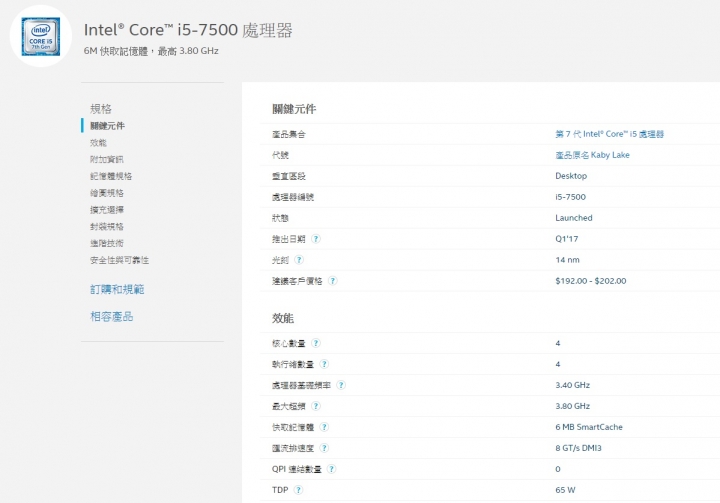720x503 pixels.
Task: Go to 安全性與可靠性 in sidebar
Action: (x=119, y=260)
